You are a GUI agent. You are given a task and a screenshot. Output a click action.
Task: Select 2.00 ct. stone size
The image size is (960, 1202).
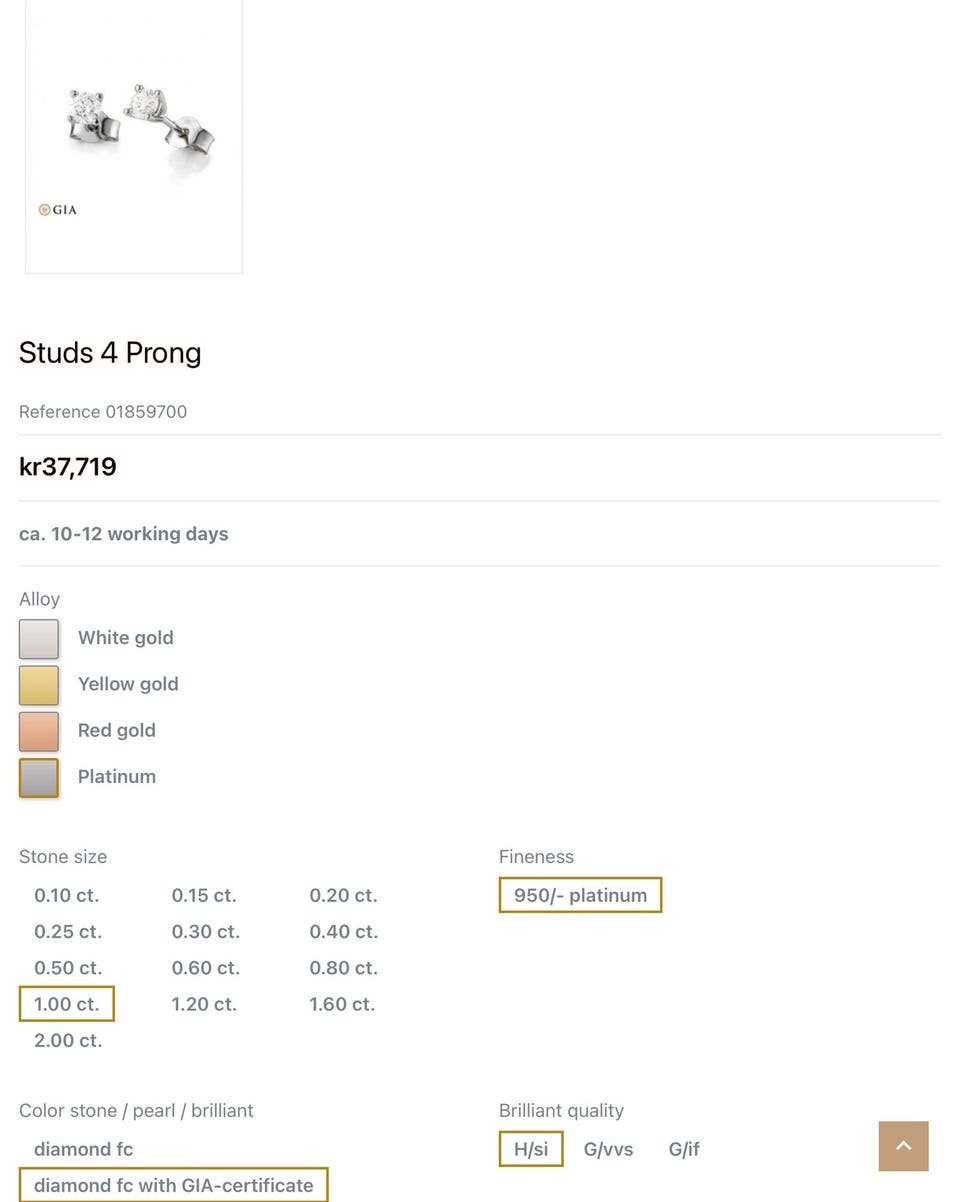tap(68, 1040)
